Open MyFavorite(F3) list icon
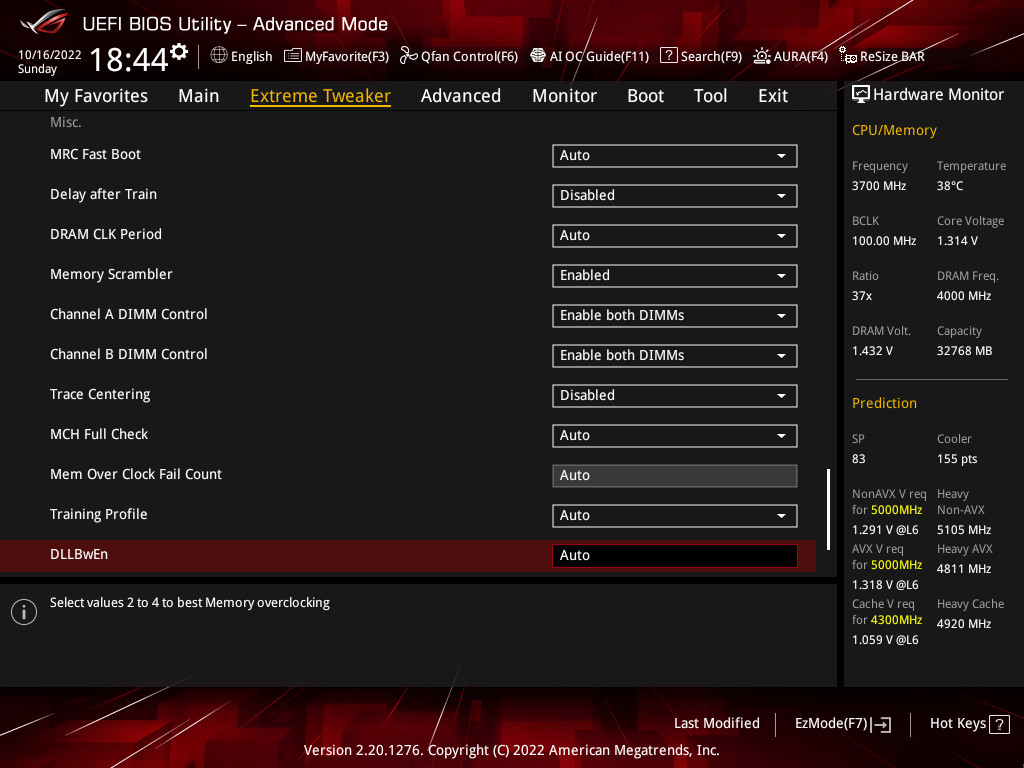This screenshot has width=1024, height=768. 293,56
